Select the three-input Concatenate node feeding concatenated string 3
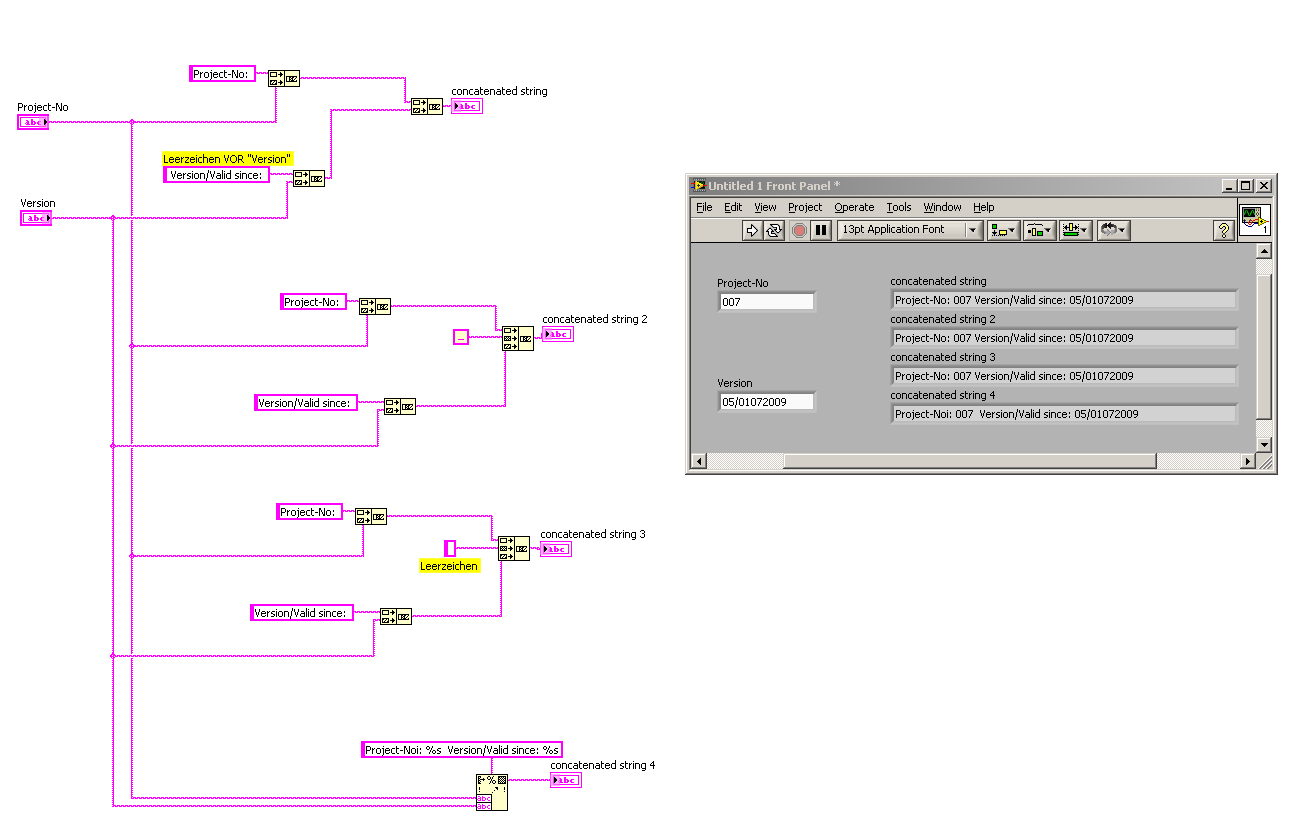 pos(514,549)
